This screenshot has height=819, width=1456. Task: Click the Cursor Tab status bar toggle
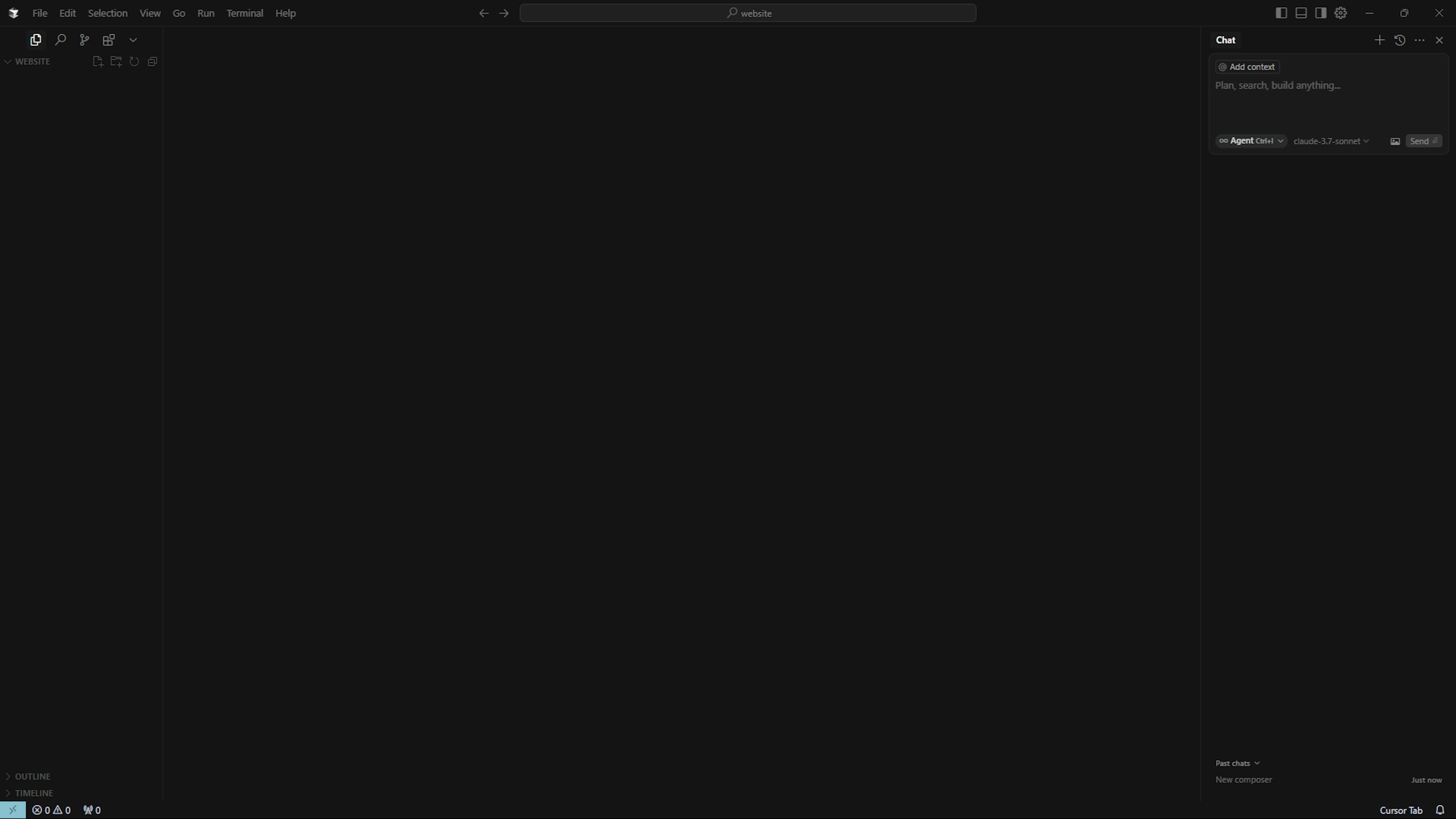(1401, 810)
